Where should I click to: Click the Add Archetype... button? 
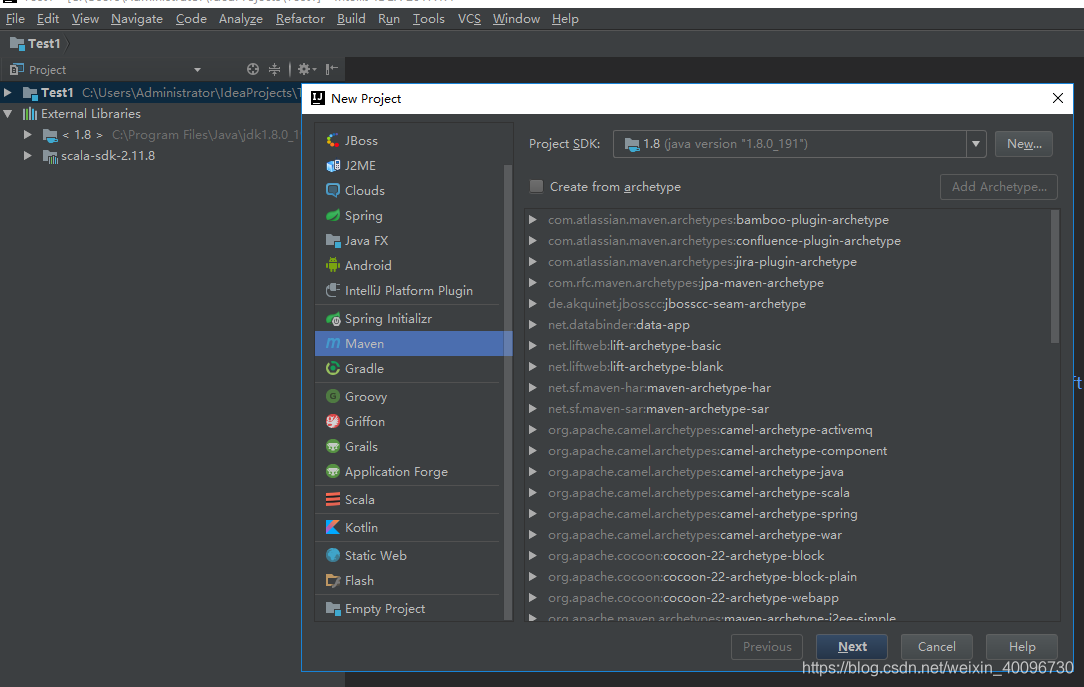(999, 187)
